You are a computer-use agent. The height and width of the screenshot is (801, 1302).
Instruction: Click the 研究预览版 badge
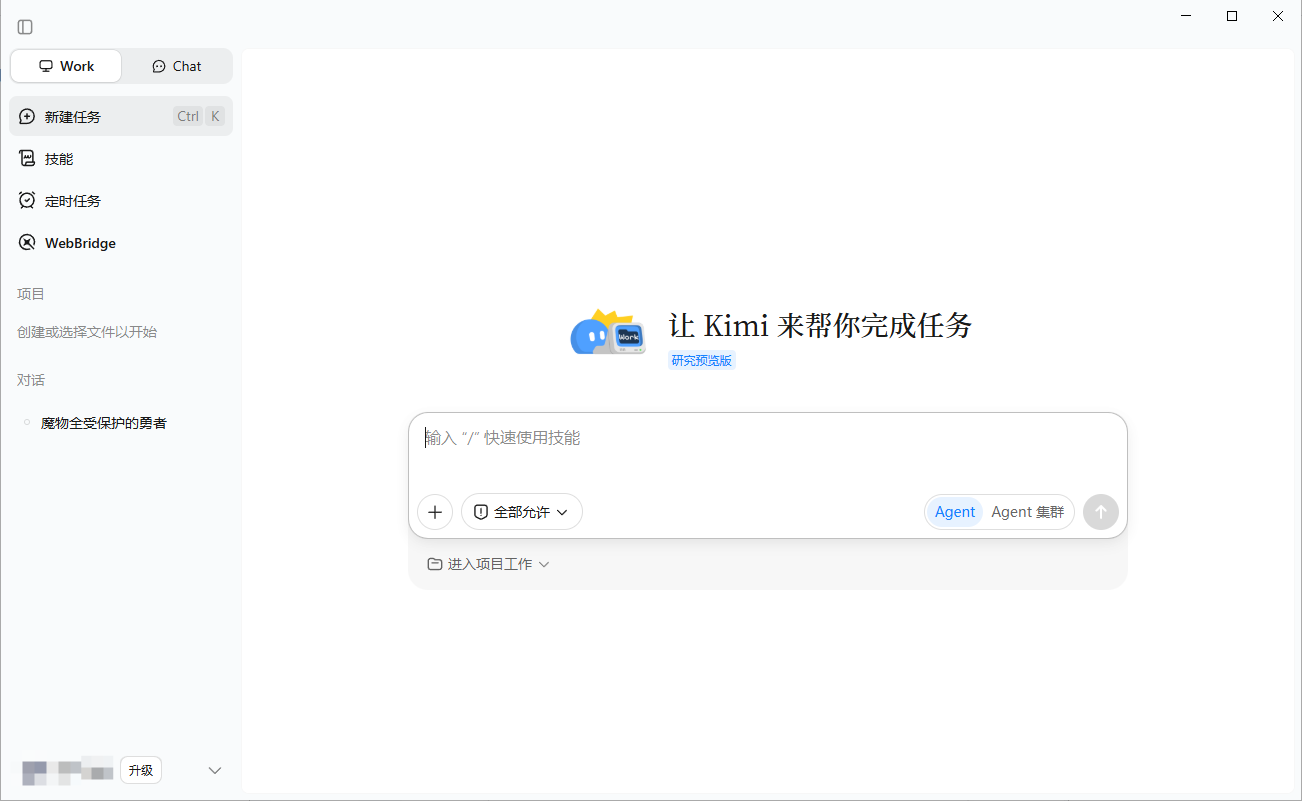[702, 360]
